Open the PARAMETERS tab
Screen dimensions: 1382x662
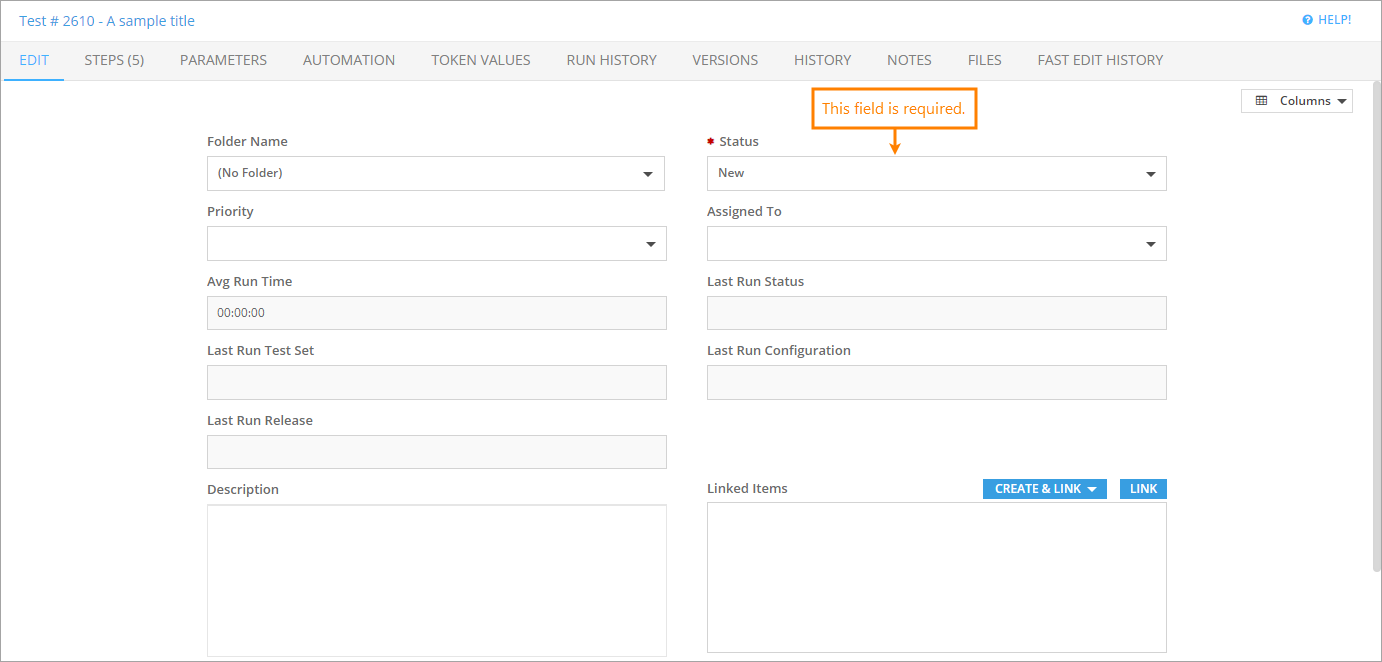tap(223, 60)
